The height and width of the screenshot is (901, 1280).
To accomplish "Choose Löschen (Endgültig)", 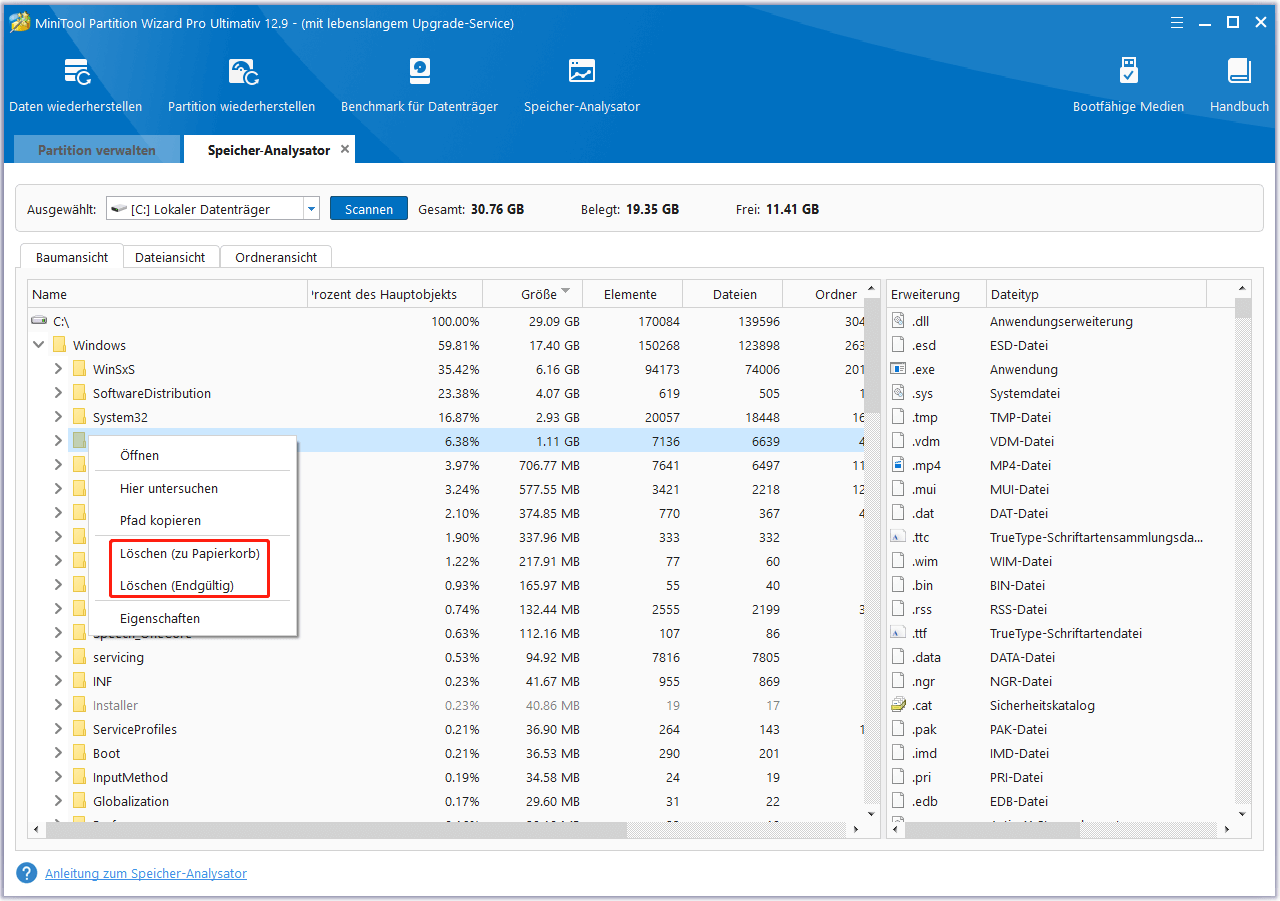I will click(x=193, y=585).
